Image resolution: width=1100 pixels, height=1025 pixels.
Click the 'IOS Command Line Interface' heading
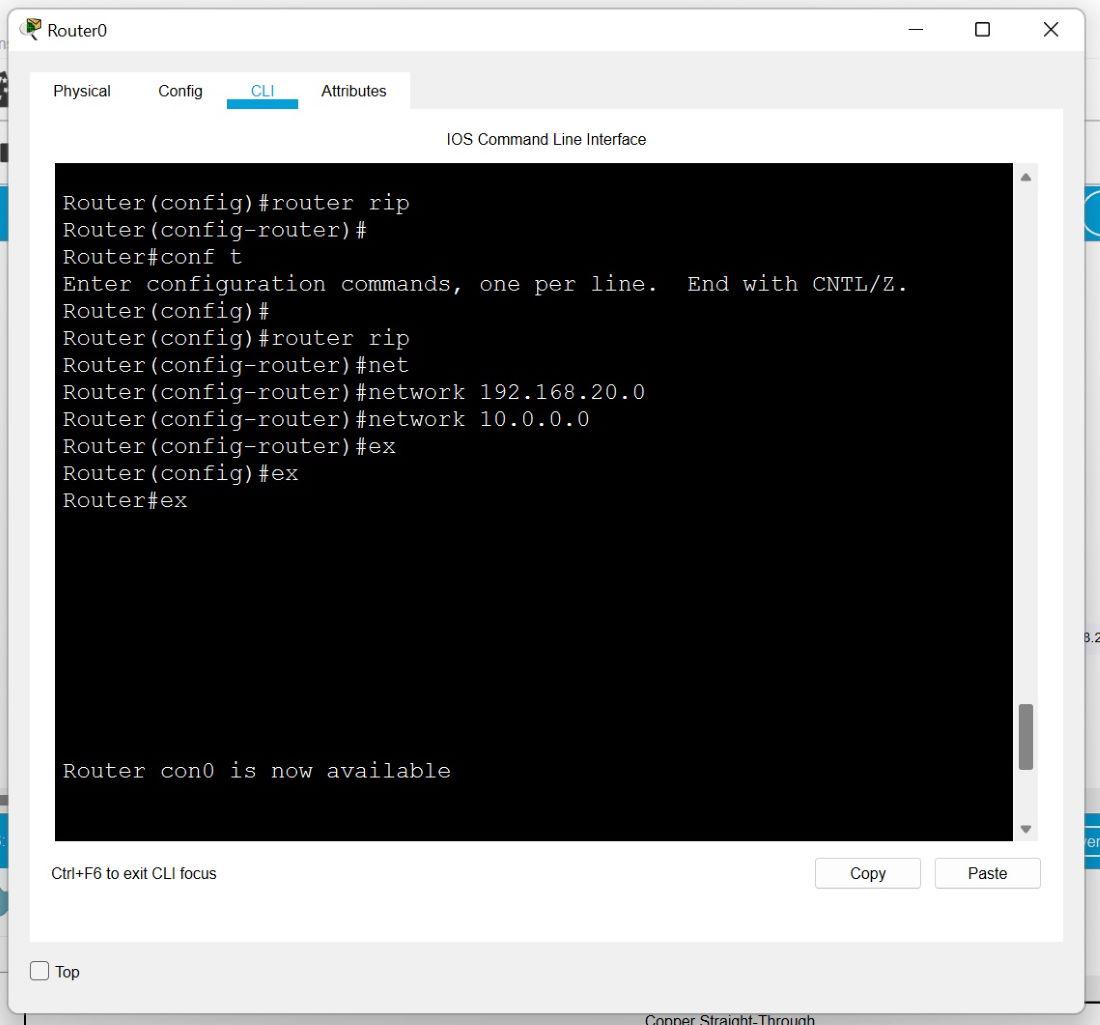coord(546,139)
